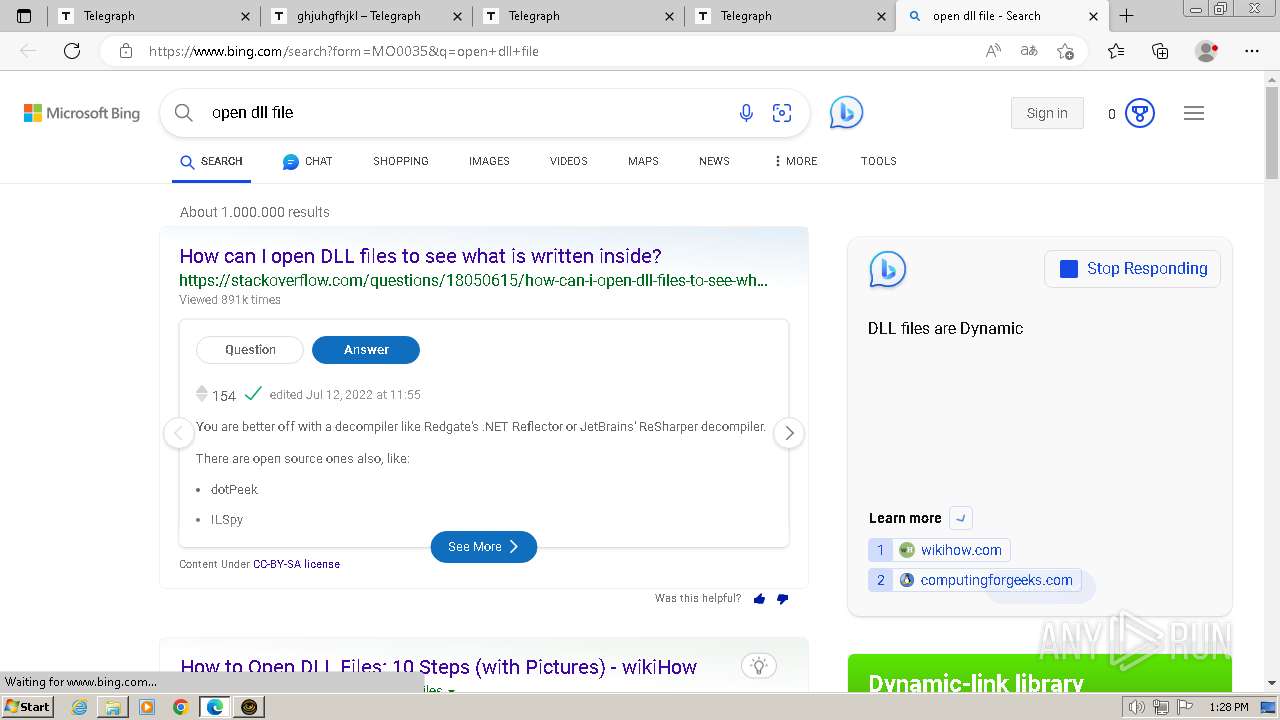The image size is (1280, 720).
Task: Open How to Open DLL Files wikiHow link
Action: coord(438,667)
